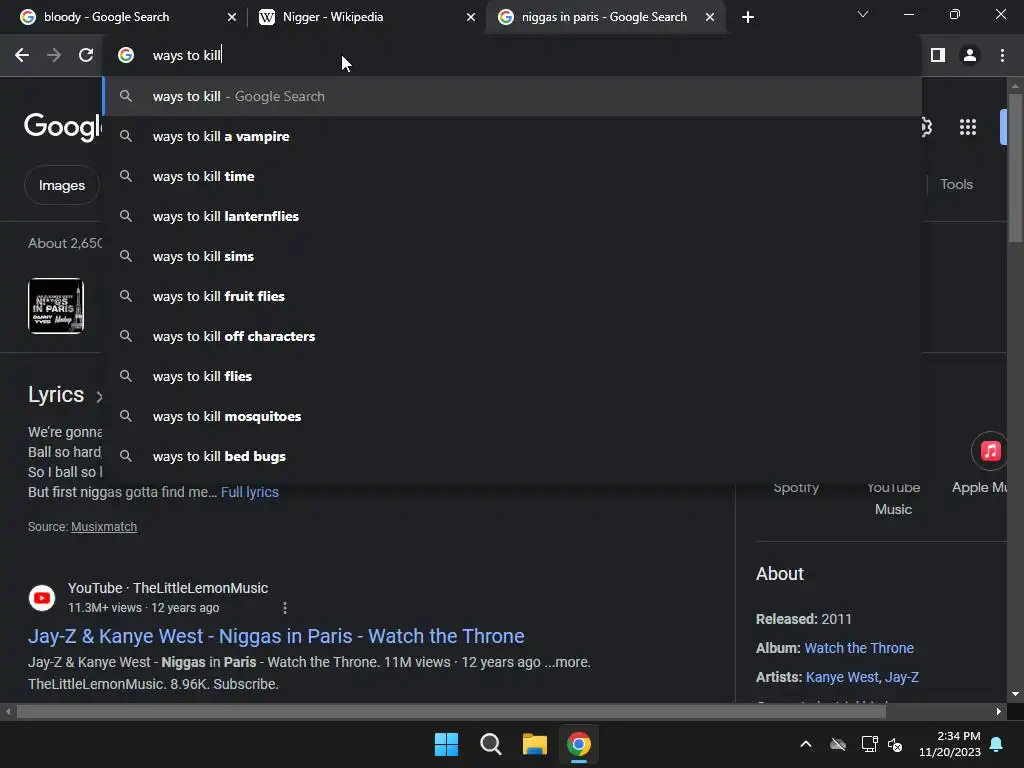Open the taskbar clock and date

pos(950,744)
